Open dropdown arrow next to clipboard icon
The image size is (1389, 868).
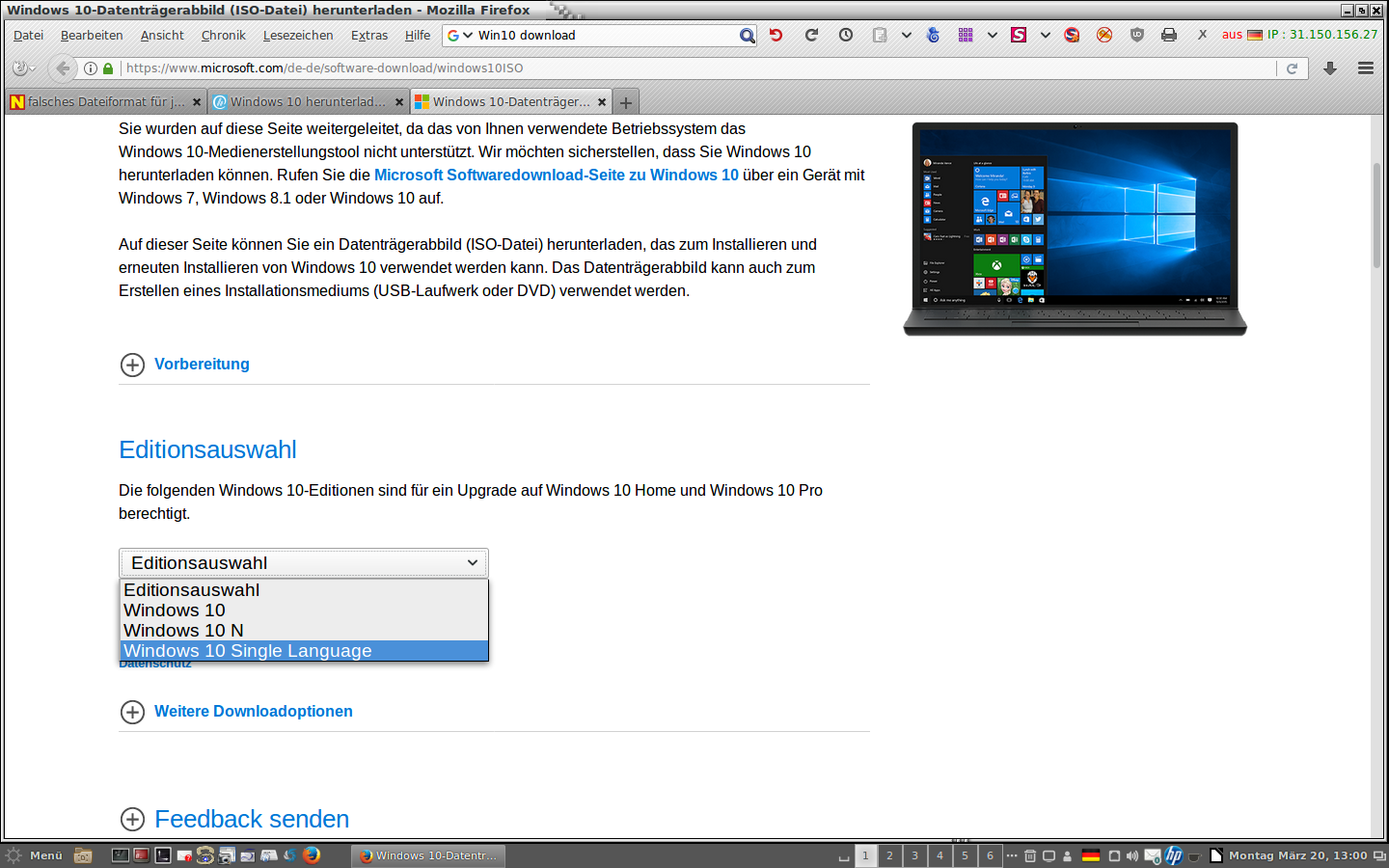coord(907,35)
